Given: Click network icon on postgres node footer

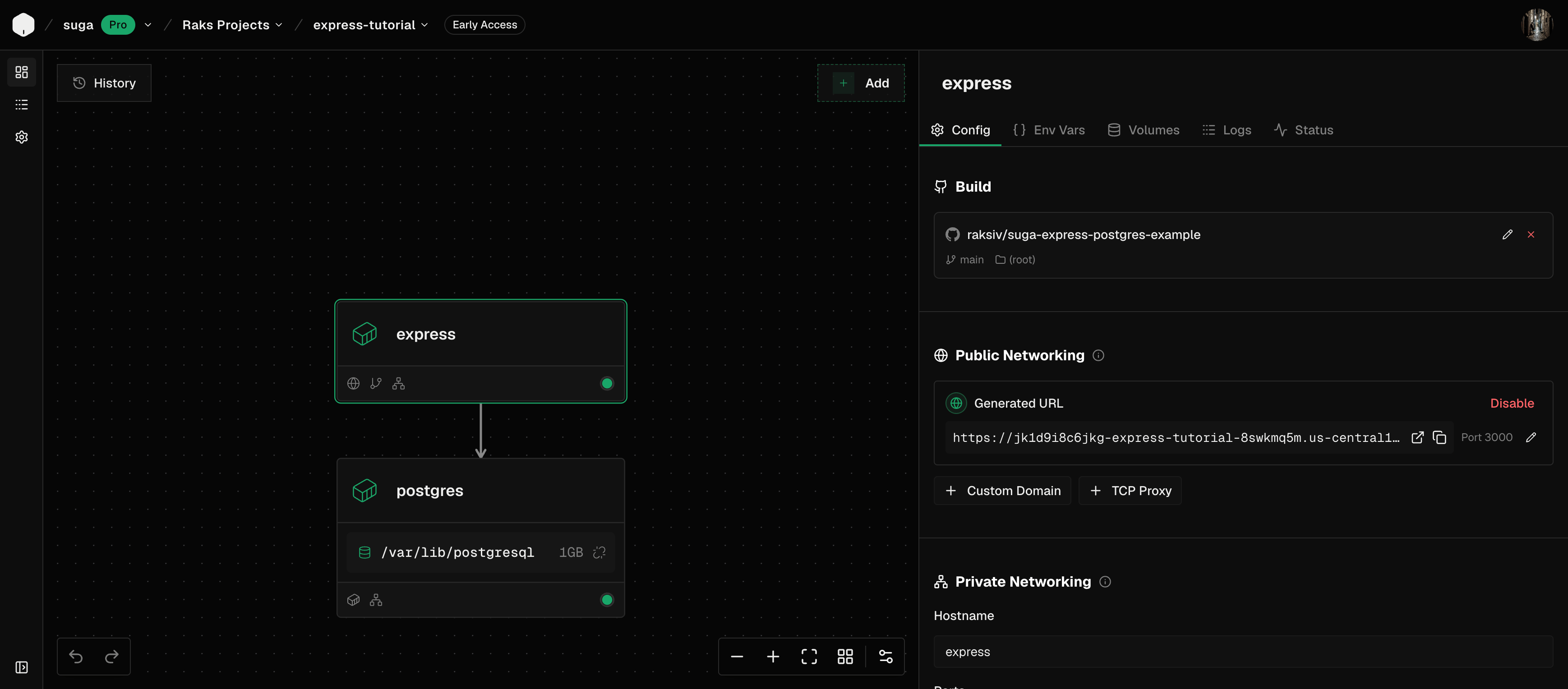Looking at the screenshot, I should 376,600.
